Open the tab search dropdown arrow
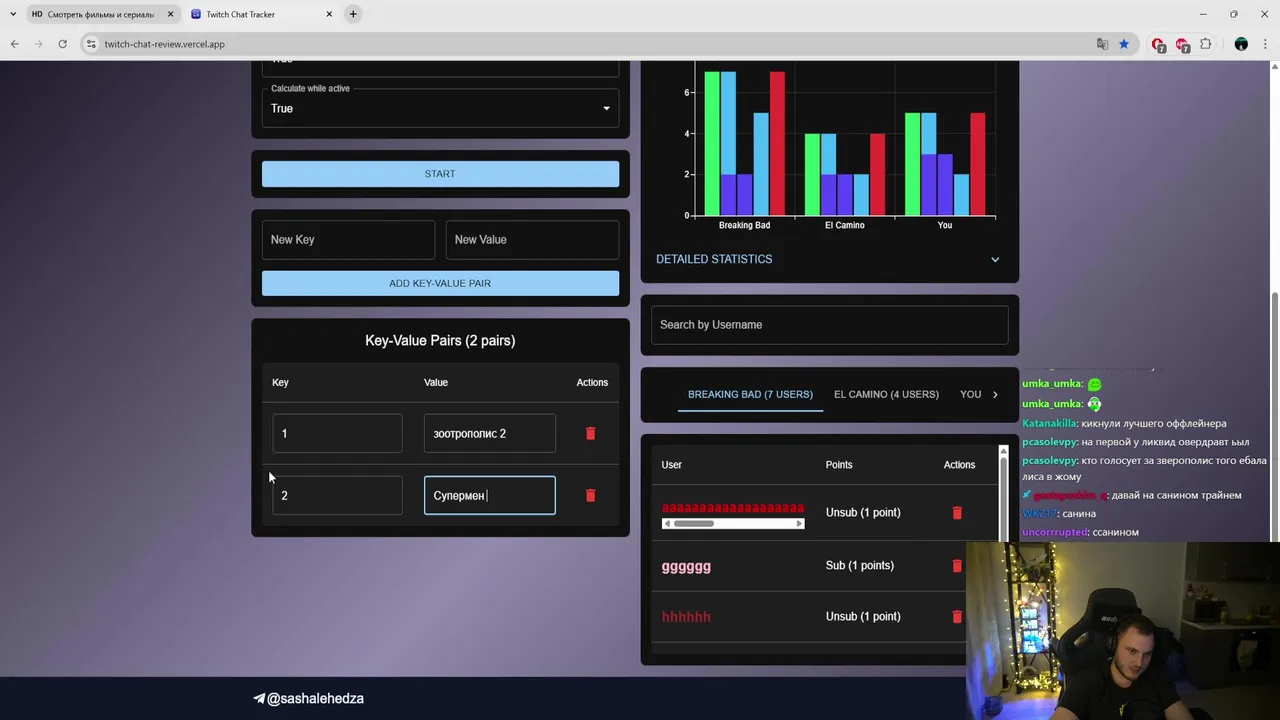This screenshot has width=1280, height=720. pos(12,14)
